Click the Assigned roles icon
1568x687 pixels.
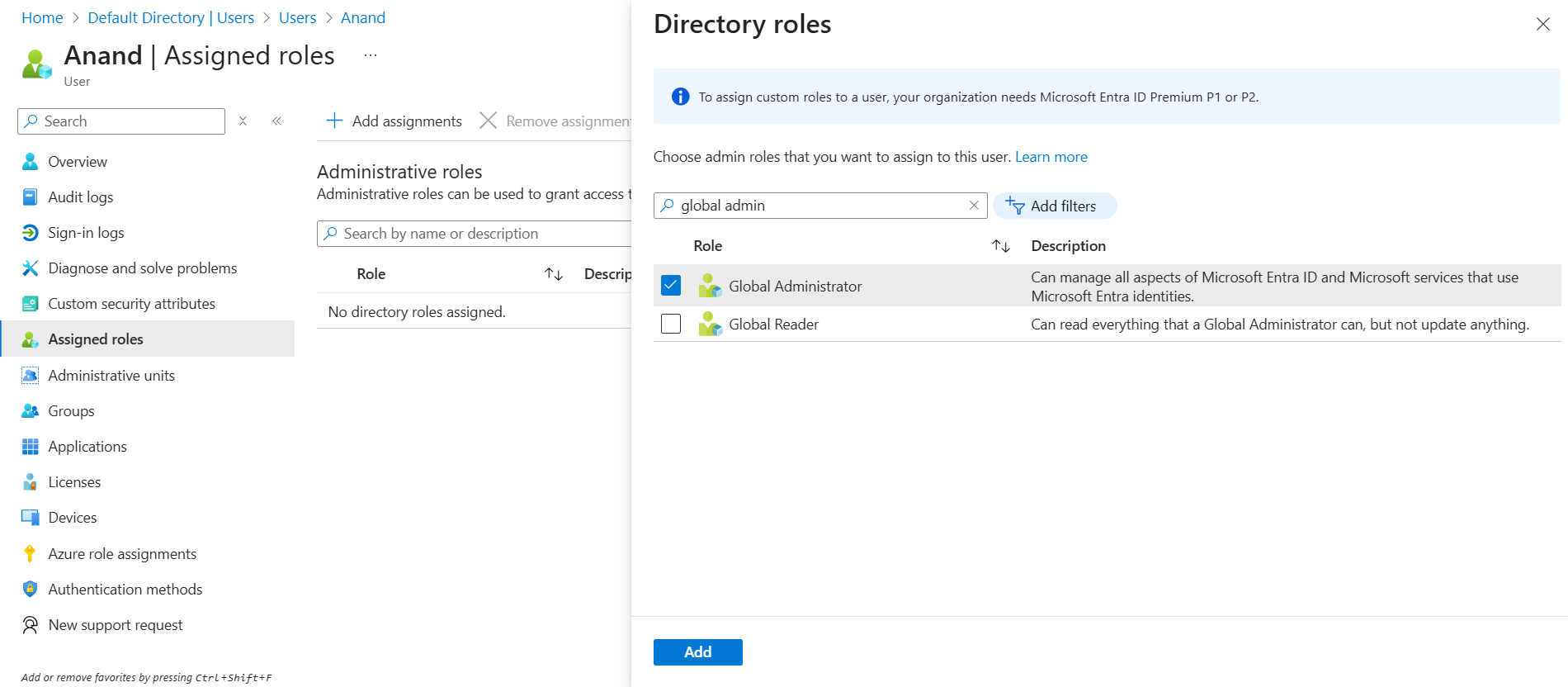(x=31, y=339)
